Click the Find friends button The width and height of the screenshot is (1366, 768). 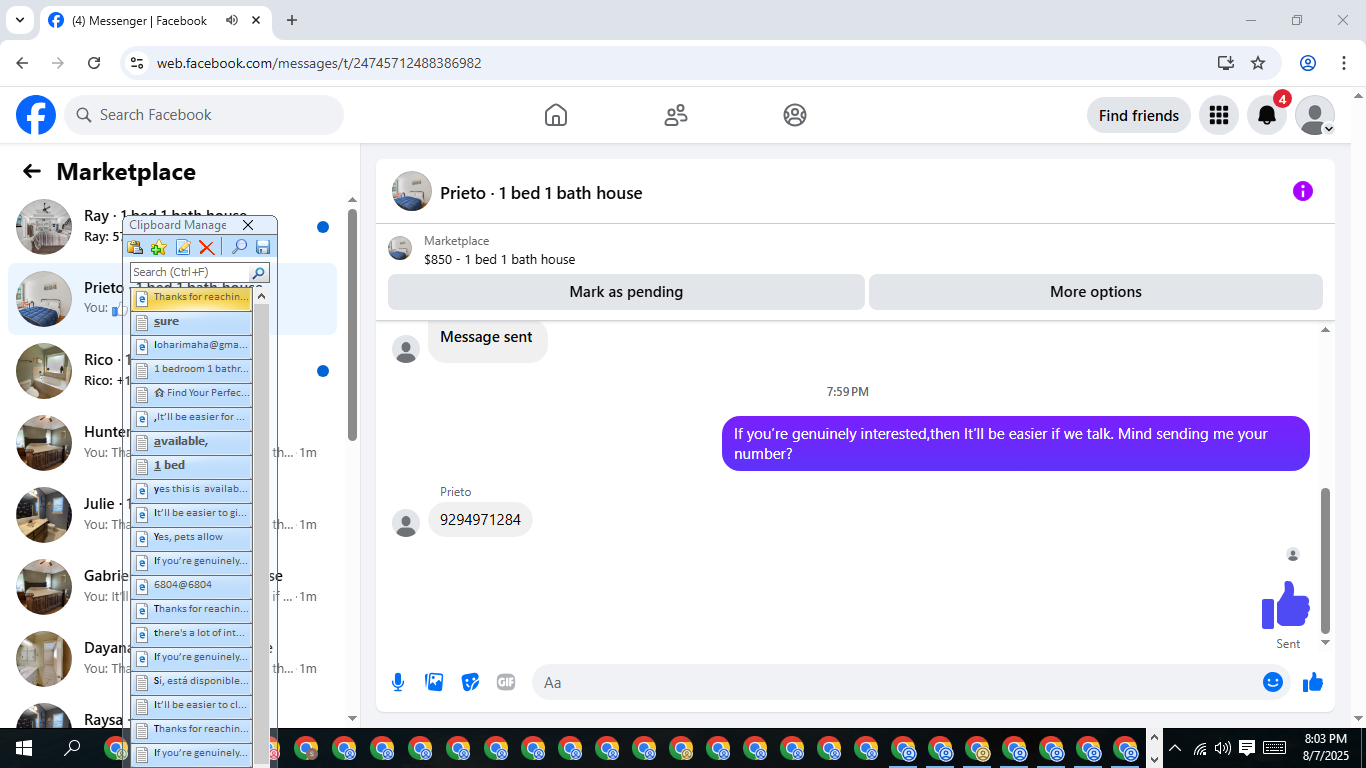pyautogui.click(x=1138, y=115)
